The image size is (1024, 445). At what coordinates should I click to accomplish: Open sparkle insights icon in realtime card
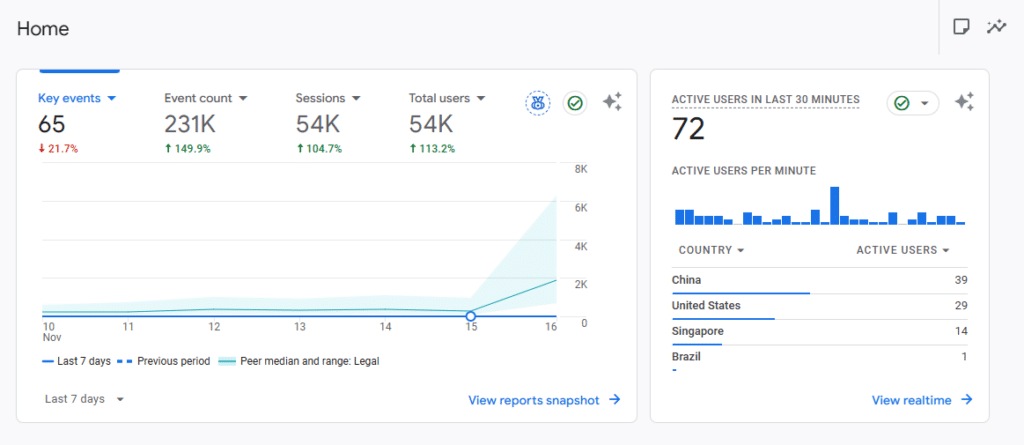tap(965, 102)
